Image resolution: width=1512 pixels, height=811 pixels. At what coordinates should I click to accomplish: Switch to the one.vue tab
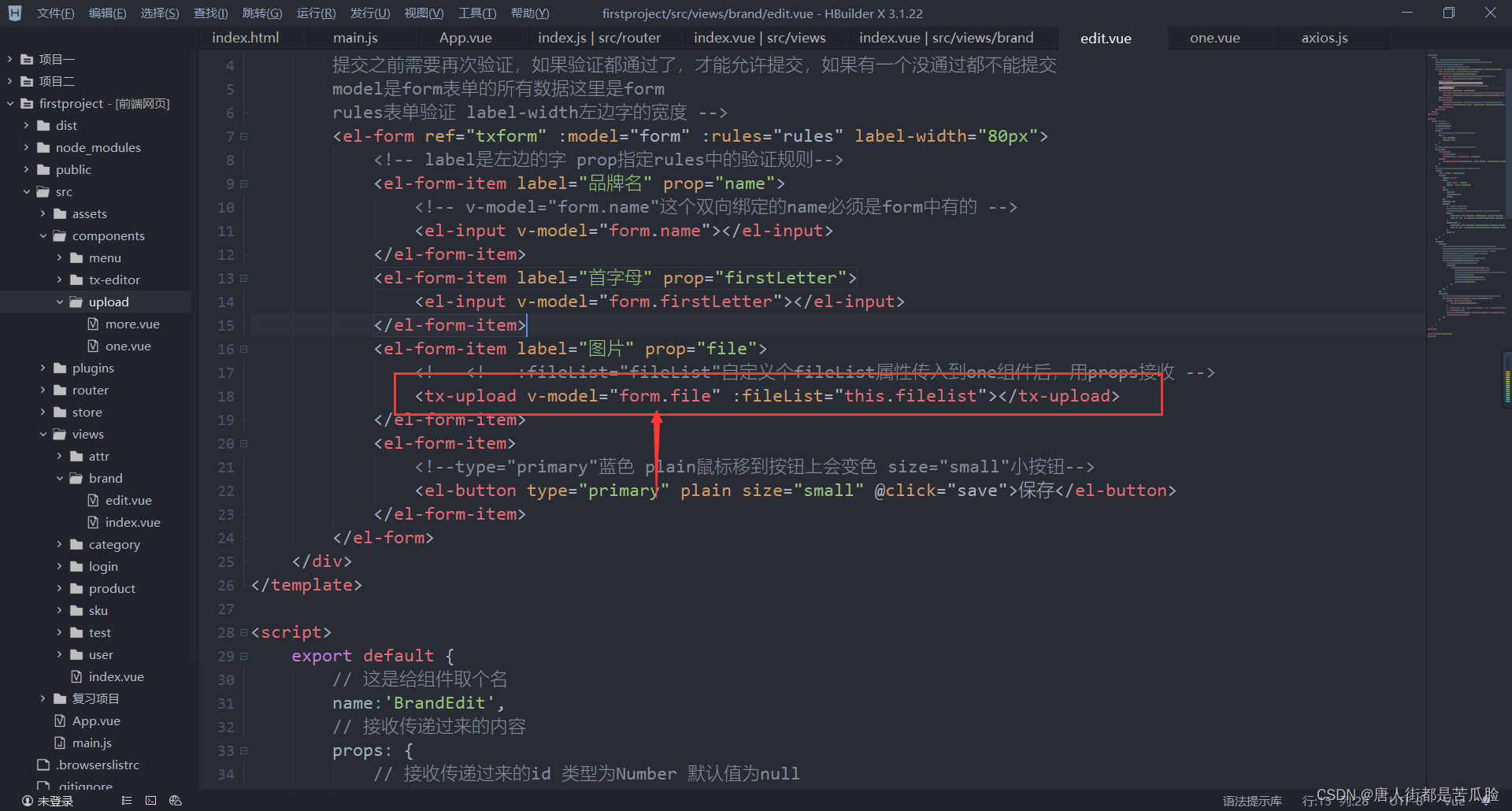(1214, 38)
